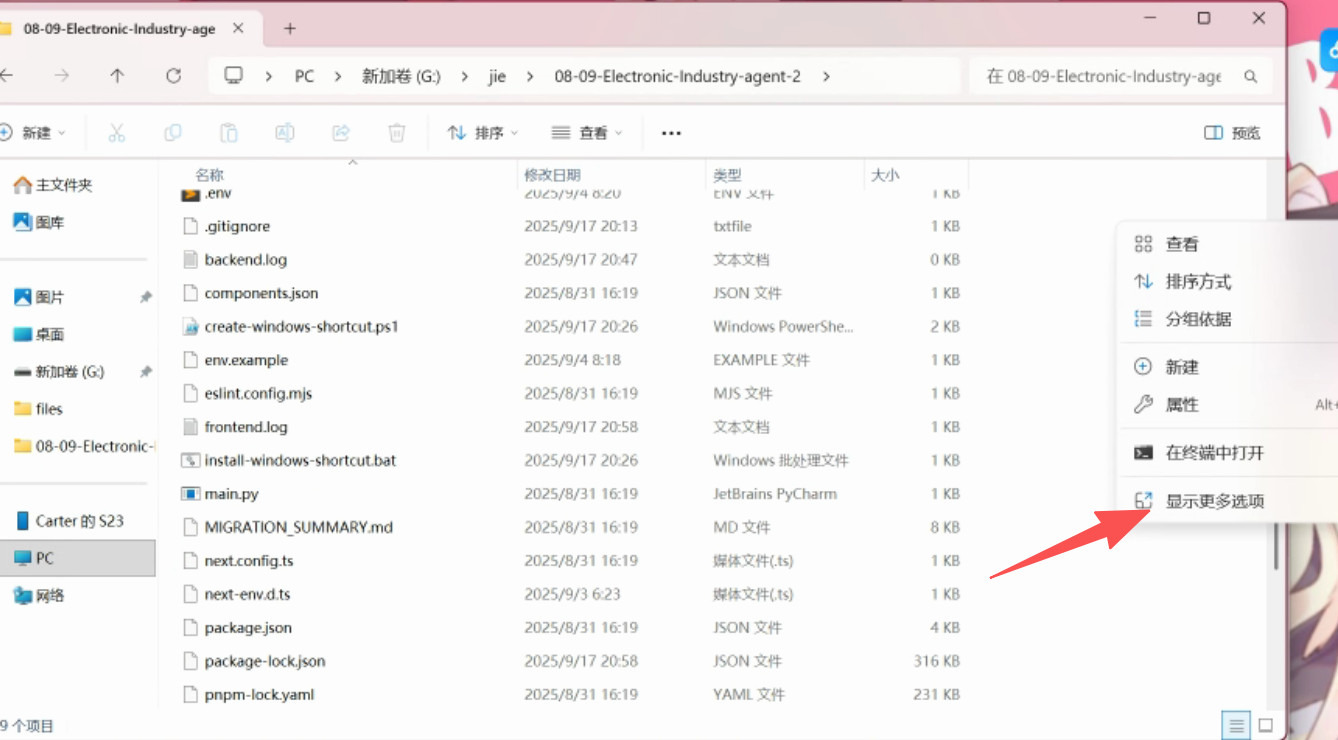Choose 在终端中打开 from context menu

(1214, 453)
